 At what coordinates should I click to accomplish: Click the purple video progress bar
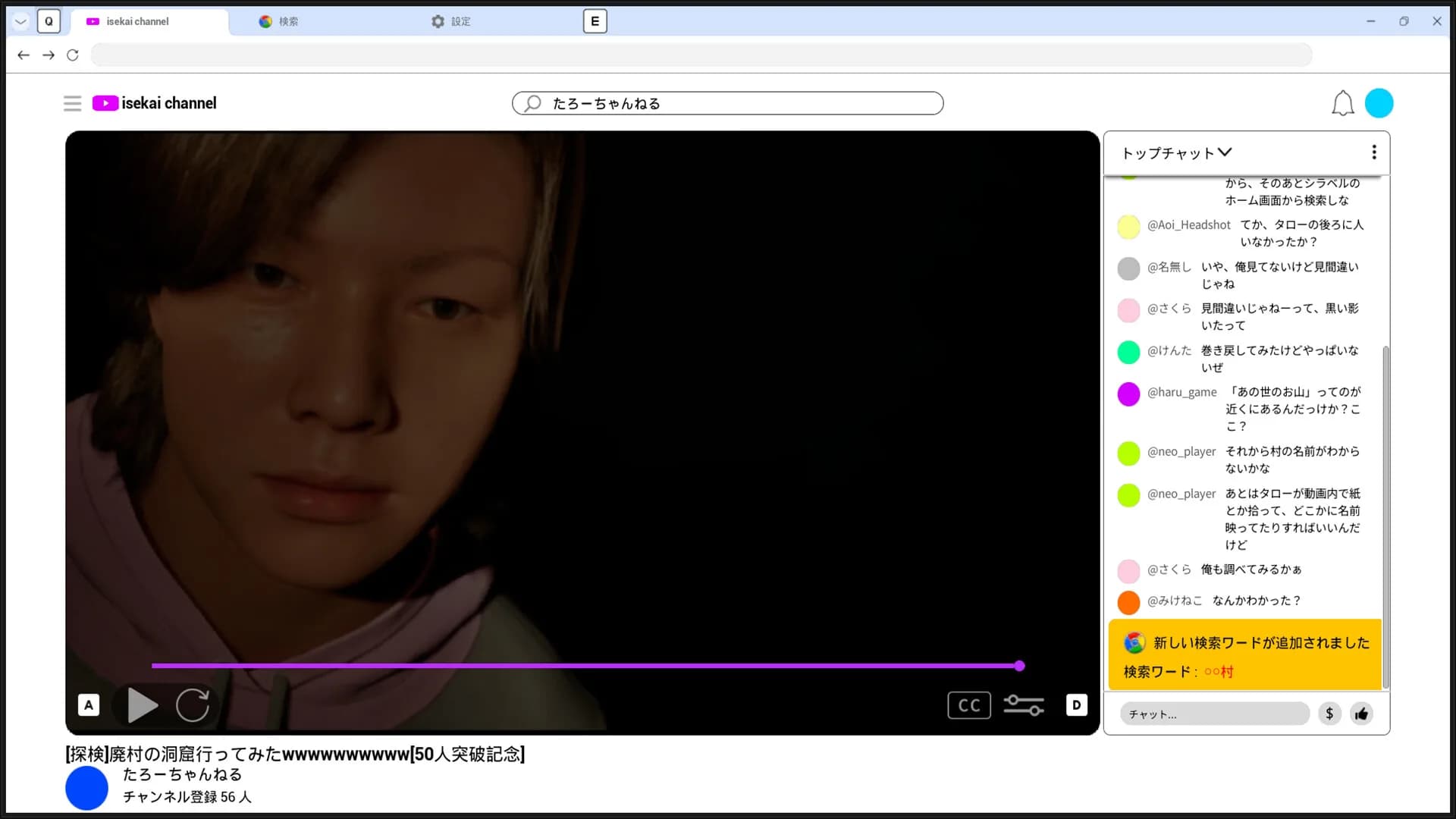tap(585, 666)
